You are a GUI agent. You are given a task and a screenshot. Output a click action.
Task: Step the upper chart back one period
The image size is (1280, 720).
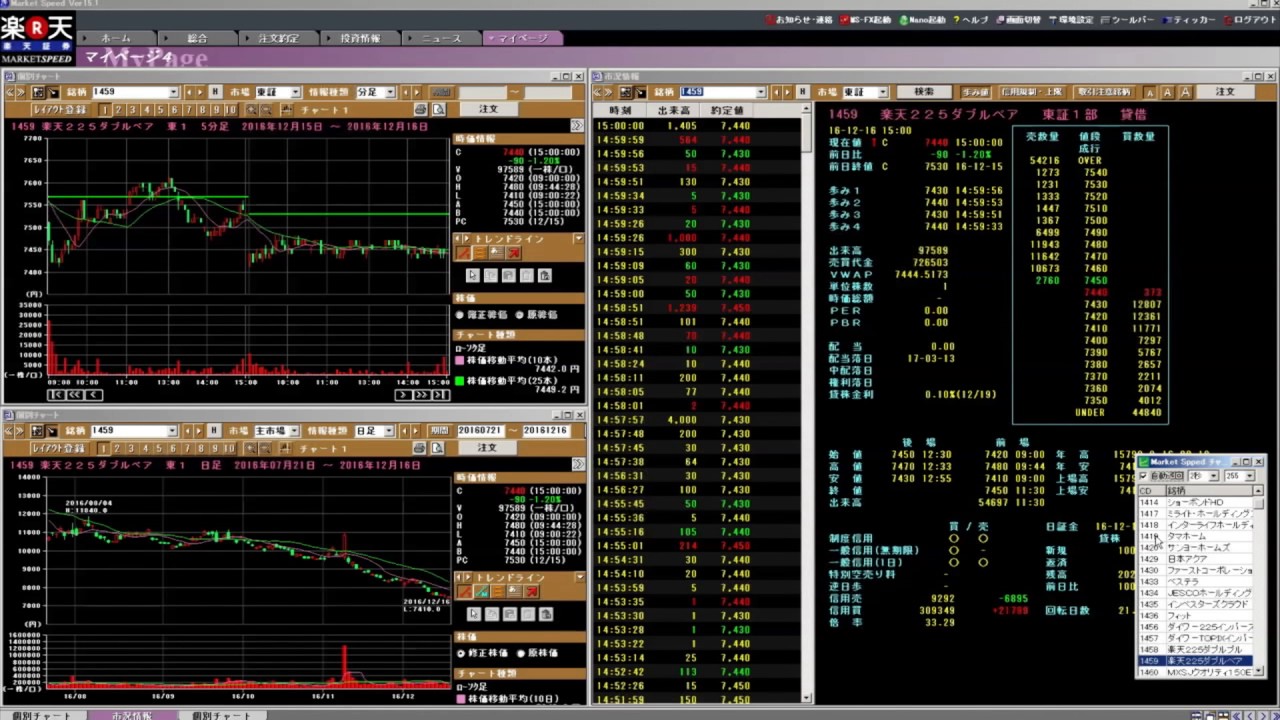click(93, 395)
